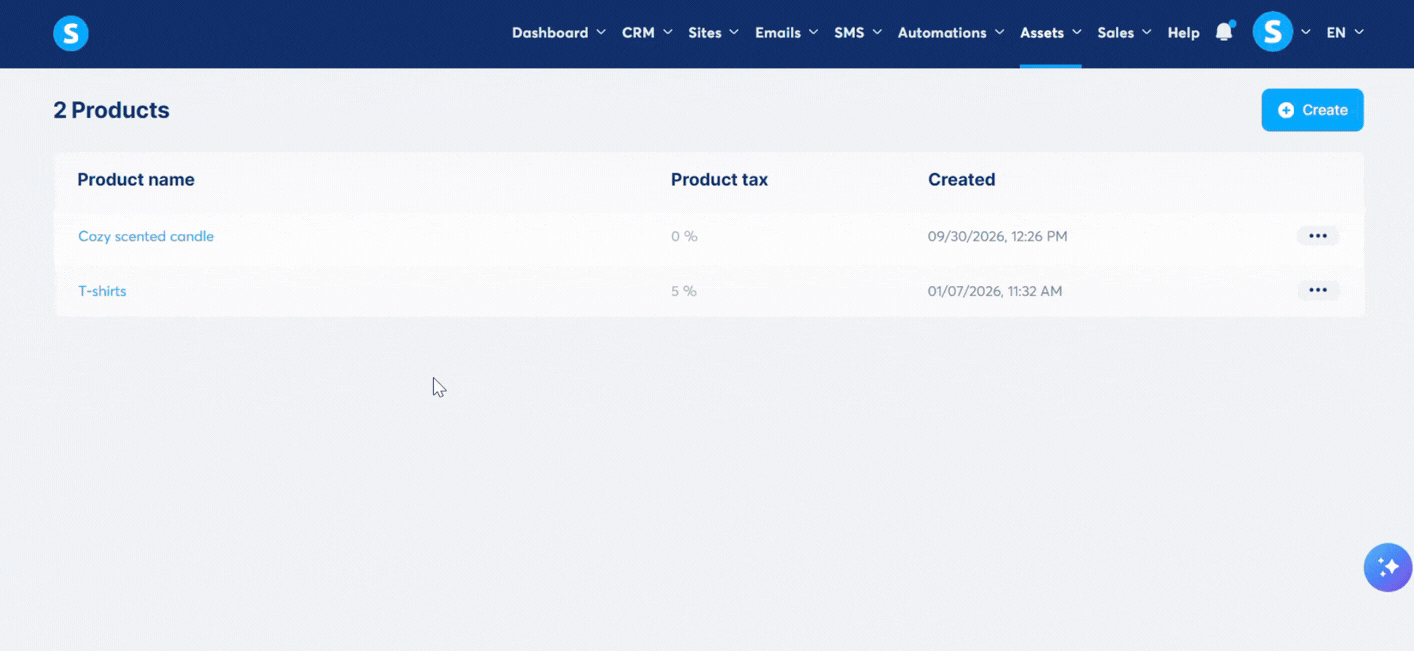
Task: Open options menu for T-shirts row
Action: coord(1318,290)
